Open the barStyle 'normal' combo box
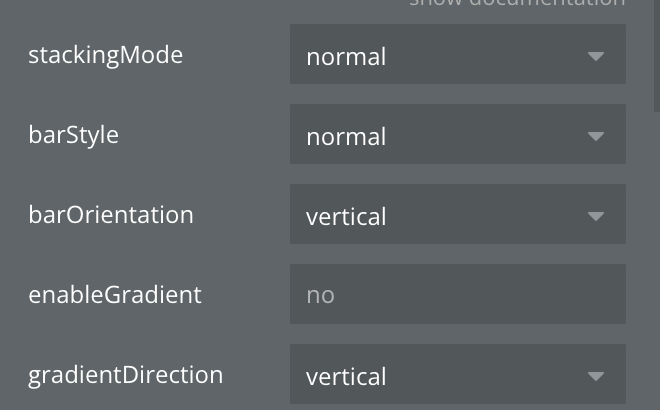The height and width of the screenshot is (410, 660). click(x=458, y=134)
